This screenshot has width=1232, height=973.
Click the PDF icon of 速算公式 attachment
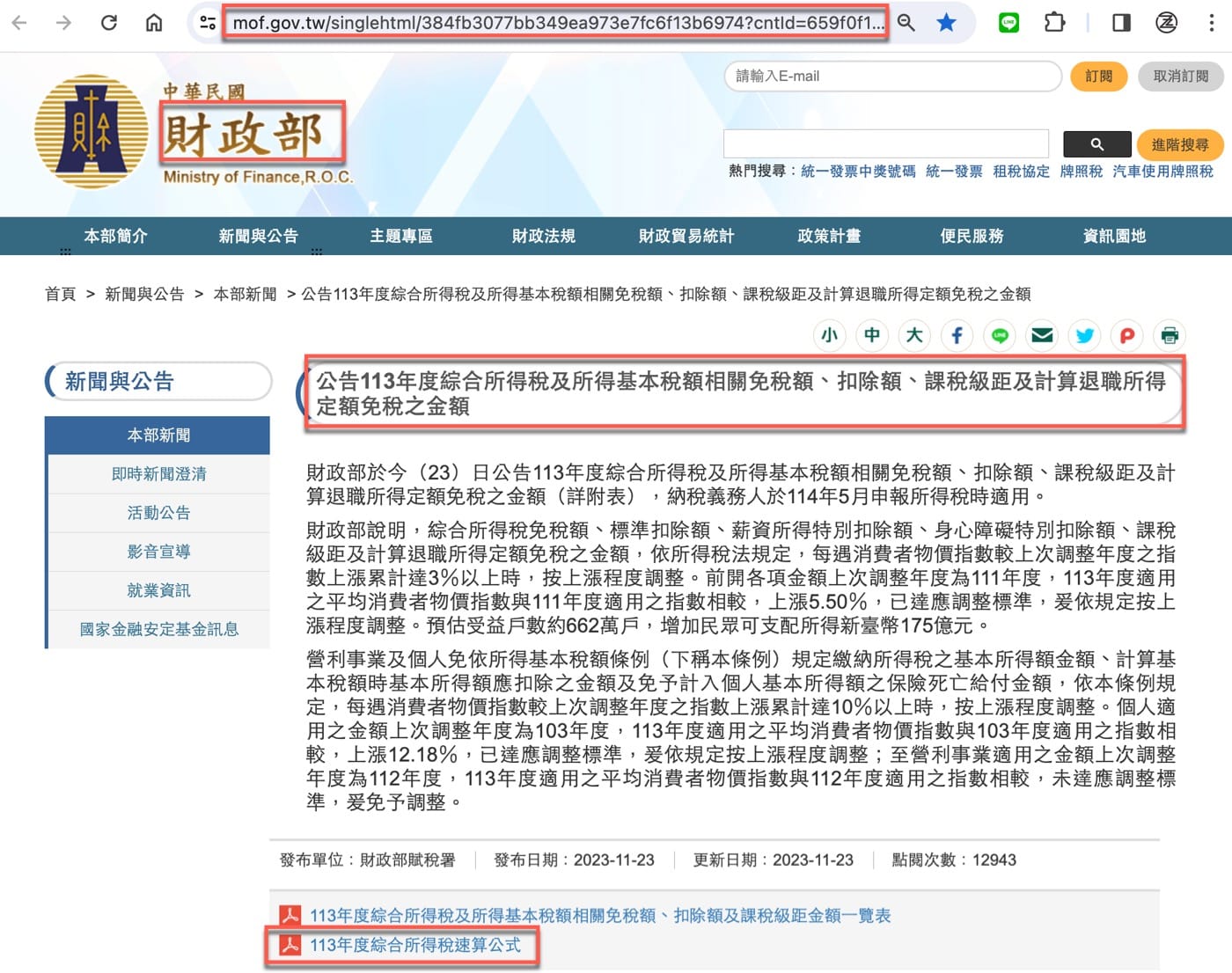click(x=290, y=945)
